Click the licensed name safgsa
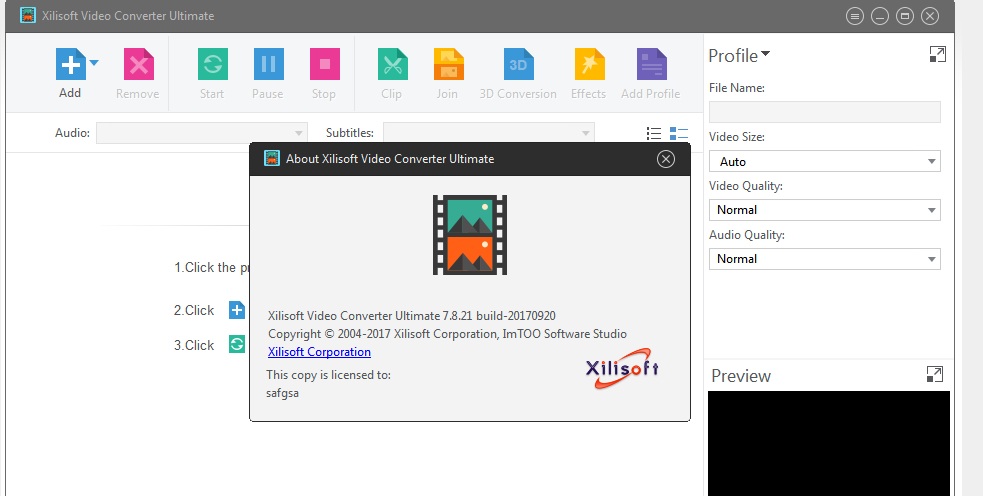Image resolution: width=983 pixels, height=496 pixels. tap(282, 394)
